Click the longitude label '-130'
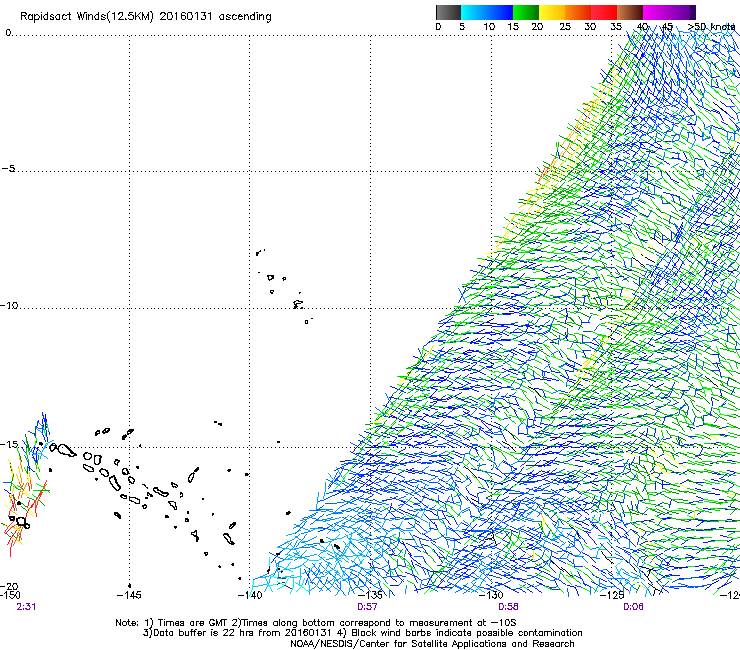Screen dimensions: 740x650 click(491, 595)
